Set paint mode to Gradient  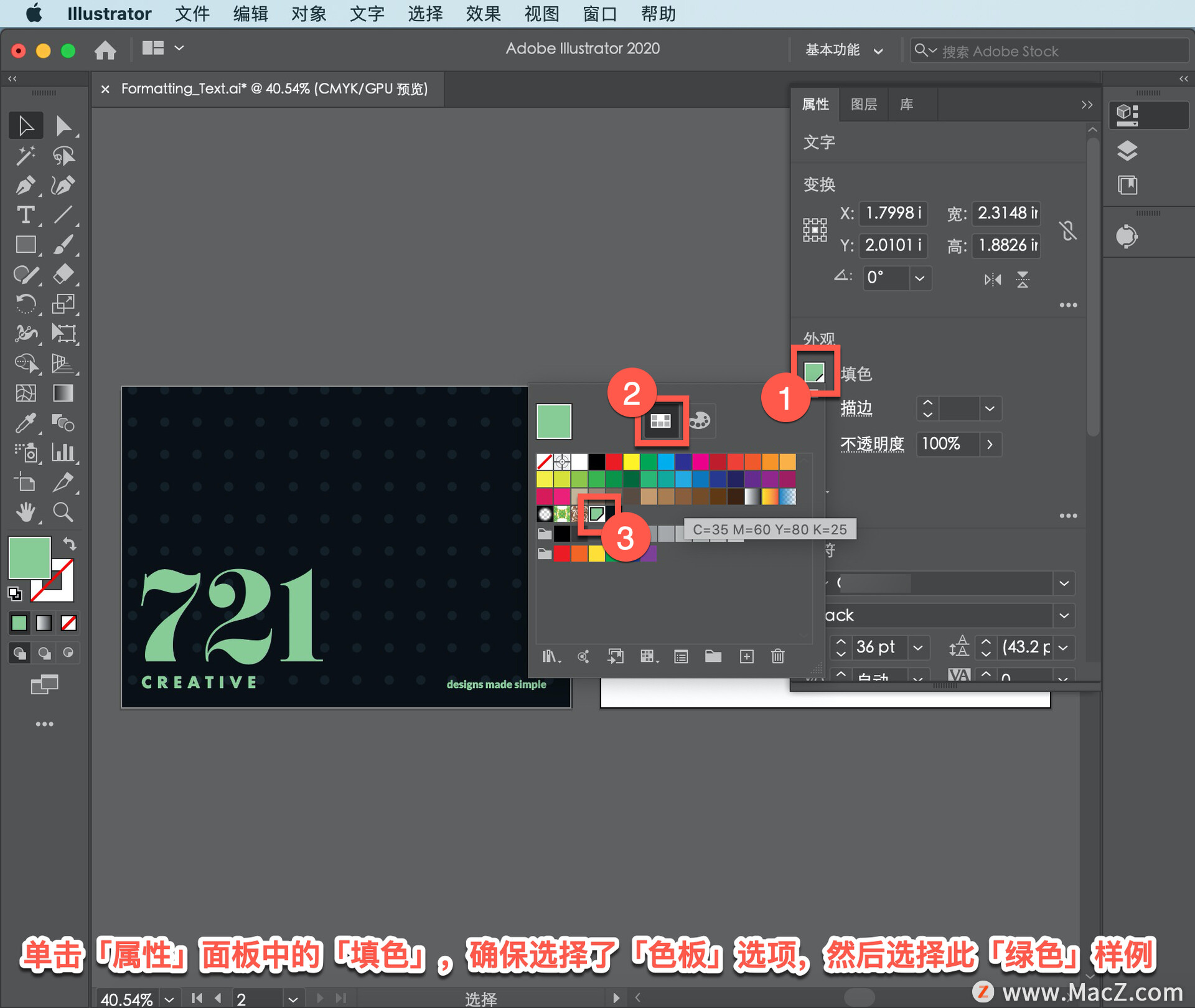pyautogui.click(x=44, y=623)
